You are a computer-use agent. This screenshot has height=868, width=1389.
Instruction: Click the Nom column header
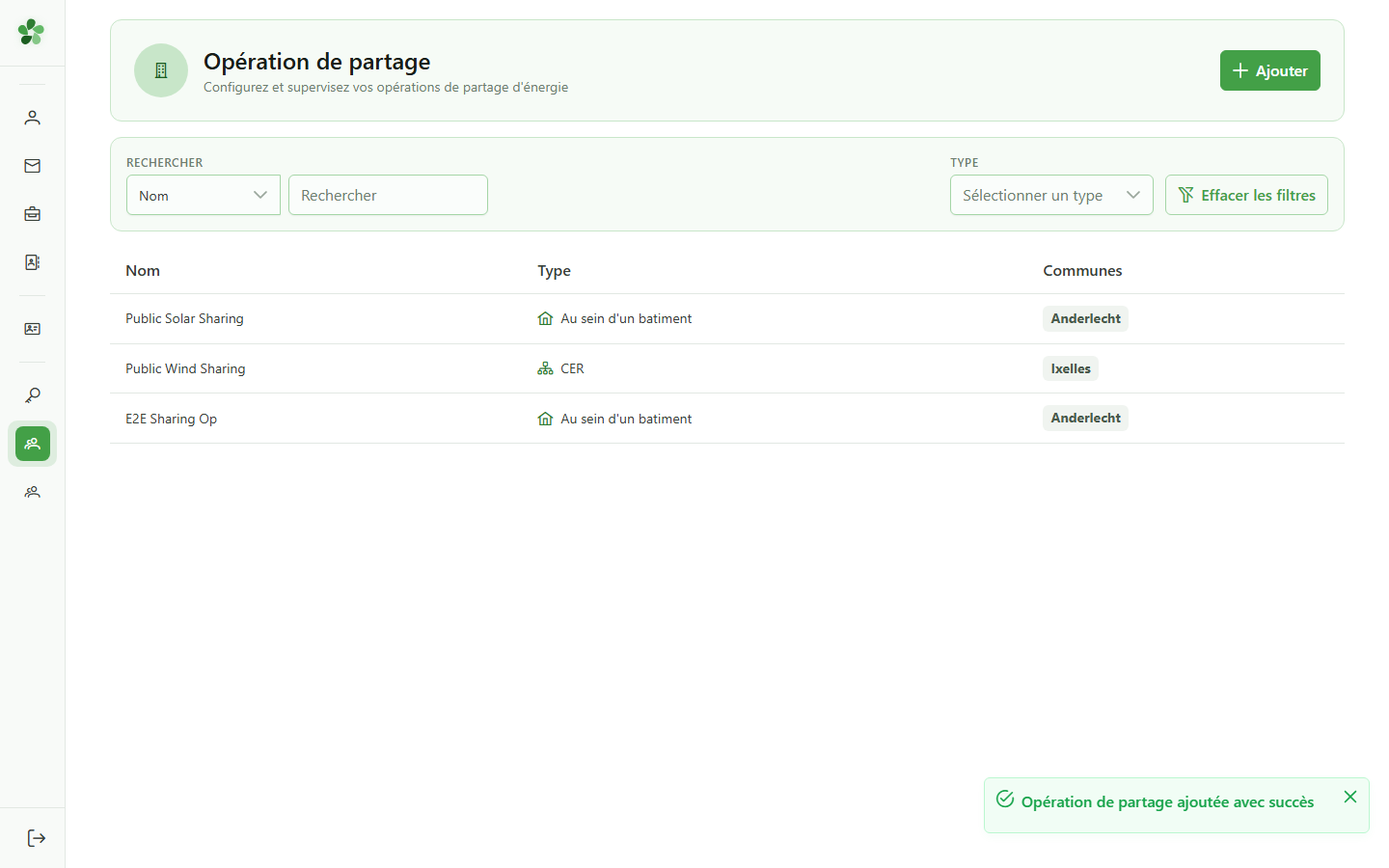click(143, 271)
